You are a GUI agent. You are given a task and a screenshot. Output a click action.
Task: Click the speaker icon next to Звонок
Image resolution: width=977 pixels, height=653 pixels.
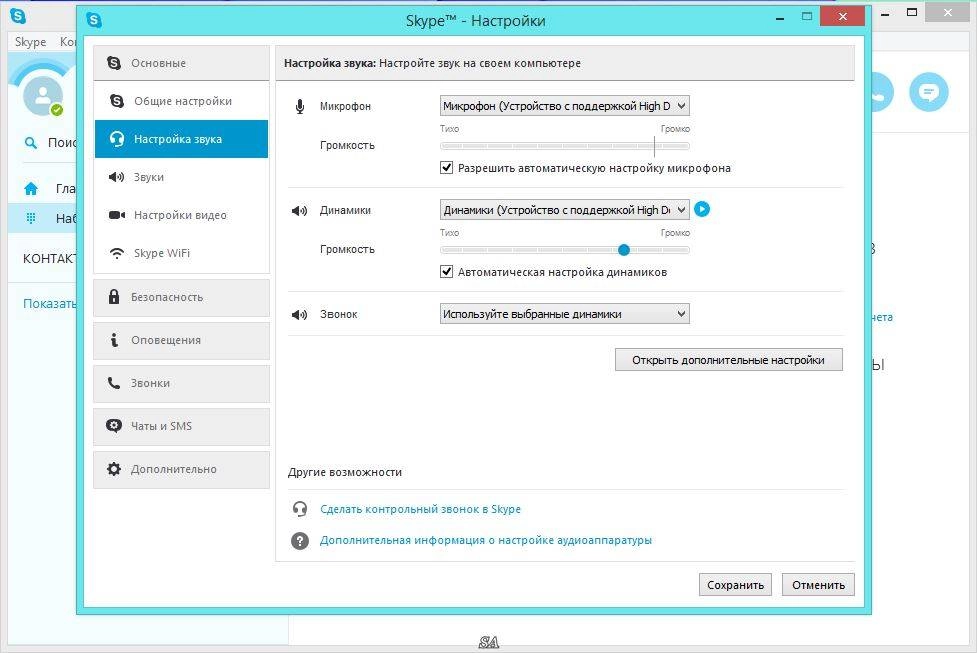point(300,315)
